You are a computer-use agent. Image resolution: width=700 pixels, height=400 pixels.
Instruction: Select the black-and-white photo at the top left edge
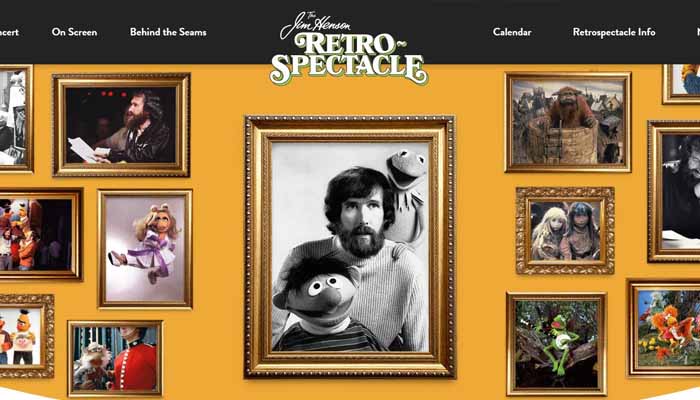16,119
